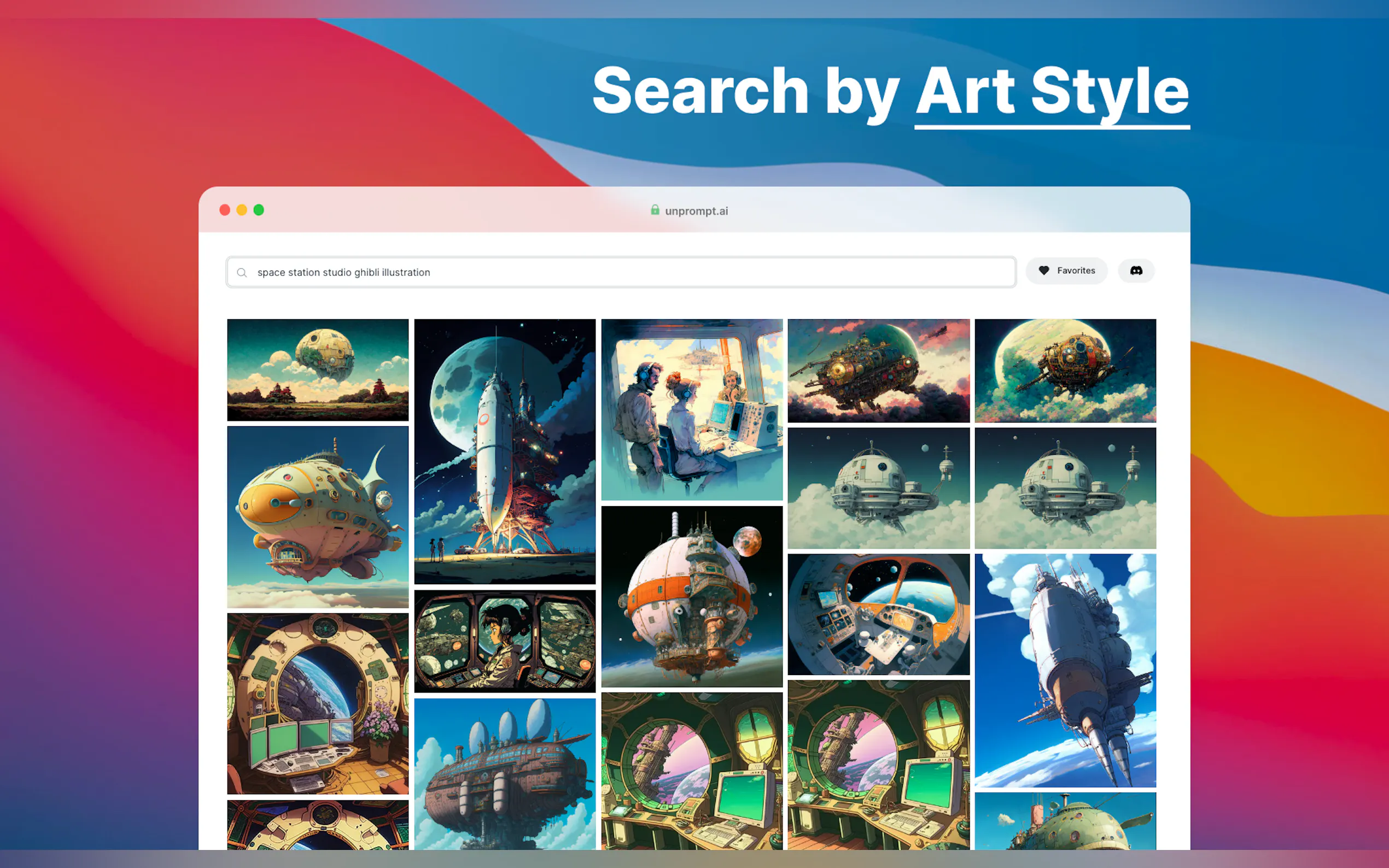Open the cockpit overlooking Earth thumbnail
Viewport: 1389px width, 868px height.
[878, 614]
